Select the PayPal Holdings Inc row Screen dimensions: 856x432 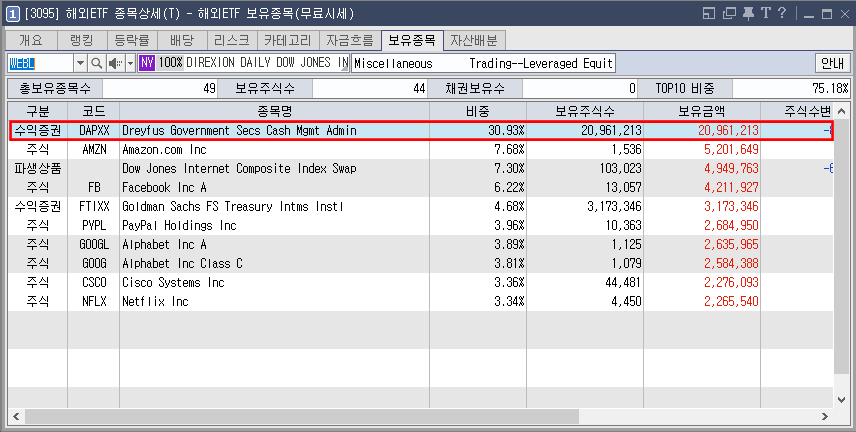tap(421, 225)
